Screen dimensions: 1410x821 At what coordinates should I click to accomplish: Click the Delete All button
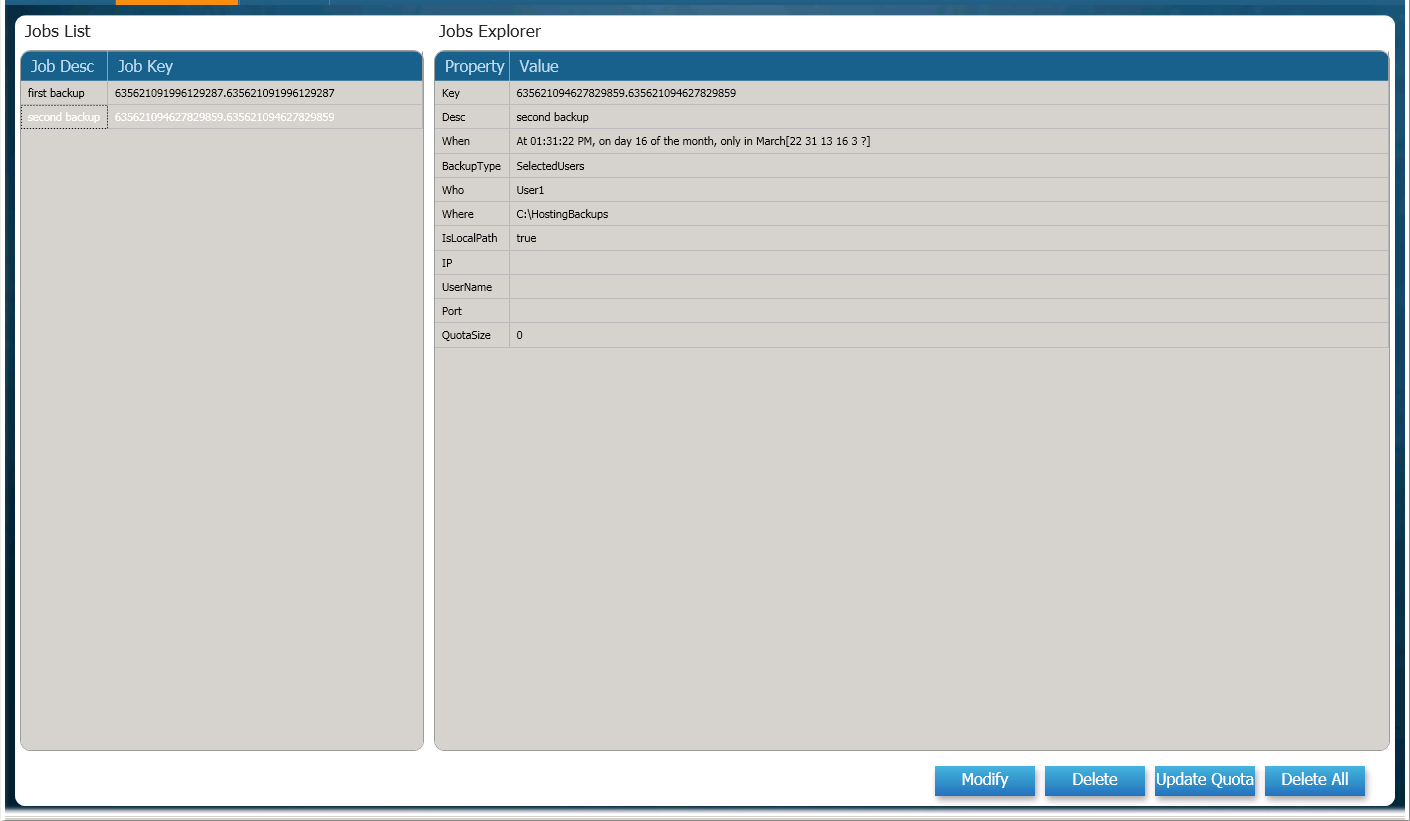1315,780
